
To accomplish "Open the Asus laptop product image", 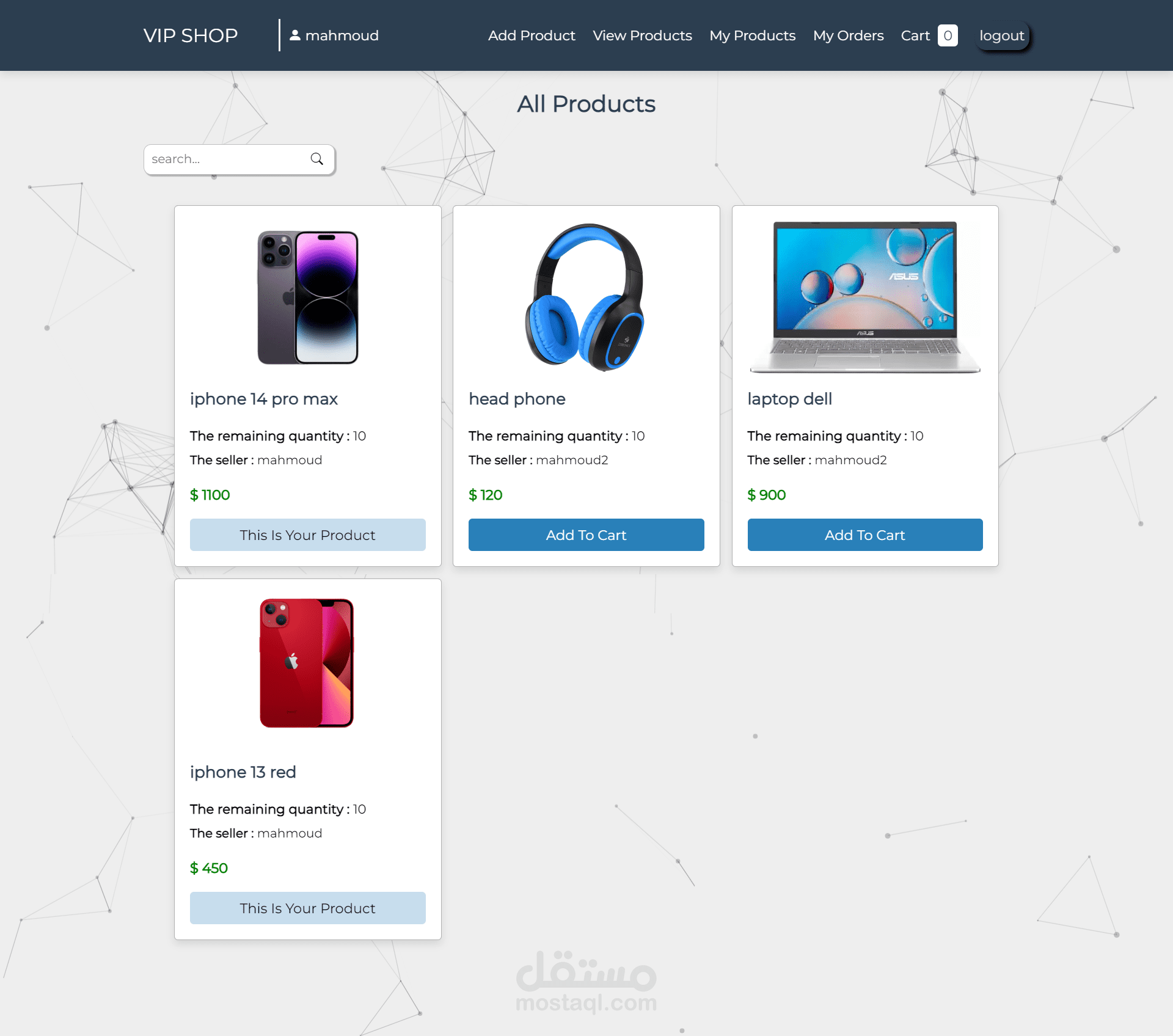I will coord(865,297).
